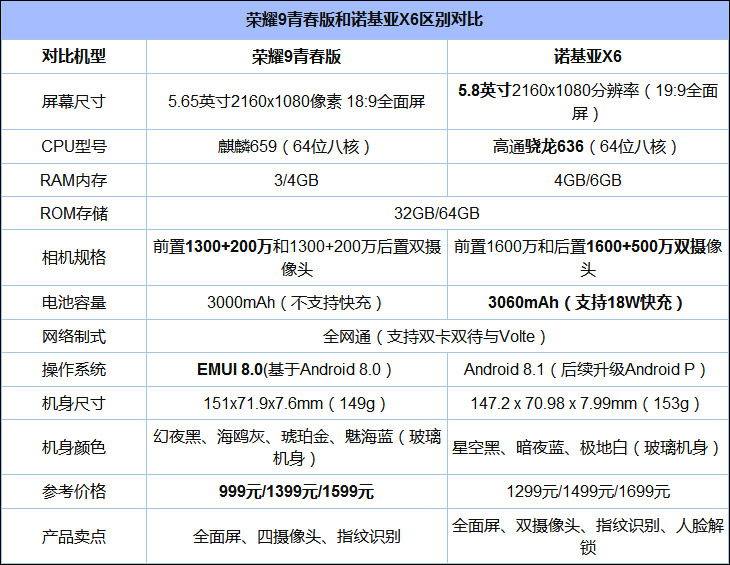Click the 151x71.9x7.6mm（149g）cell
Viewport: 730px width, 565px height.
297,403
